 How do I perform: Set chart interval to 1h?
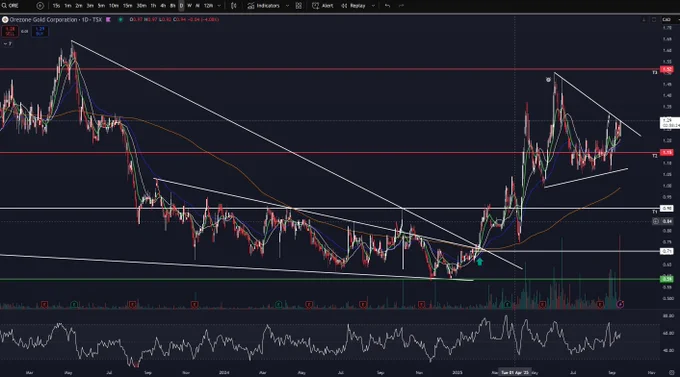(x=153, y=6)
